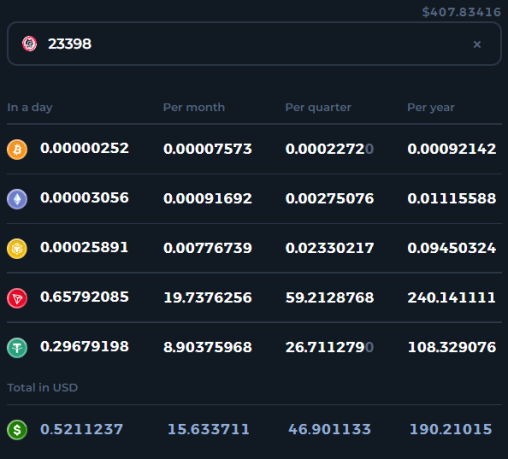Select BNB quarterly value 0.02330217
The width and height of the screenshot is (508, 459).
[329, 248]
